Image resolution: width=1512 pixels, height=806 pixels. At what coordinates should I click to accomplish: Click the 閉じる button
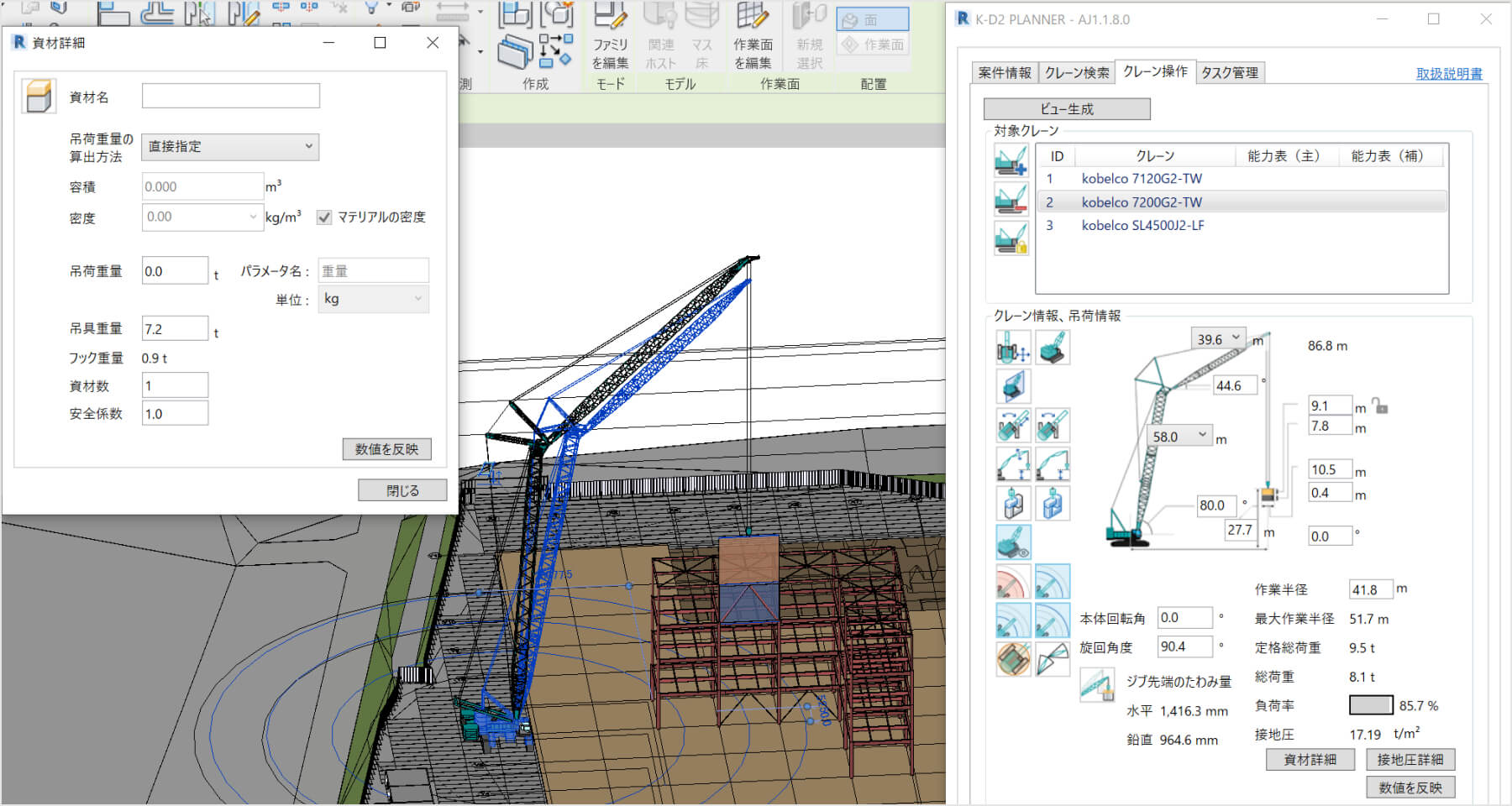pos(402,490)
